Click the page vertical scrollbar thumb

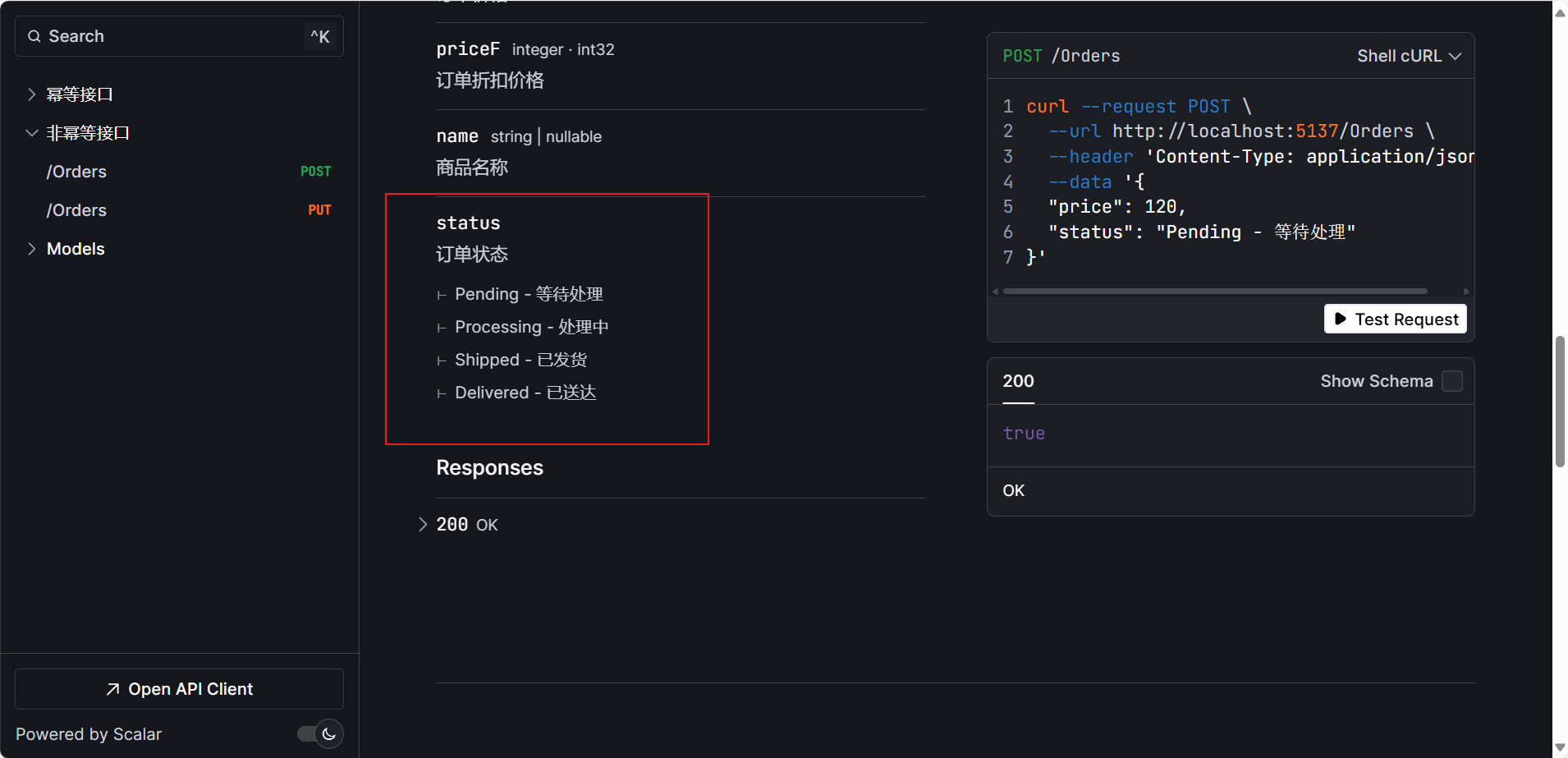click(1560, 401)
